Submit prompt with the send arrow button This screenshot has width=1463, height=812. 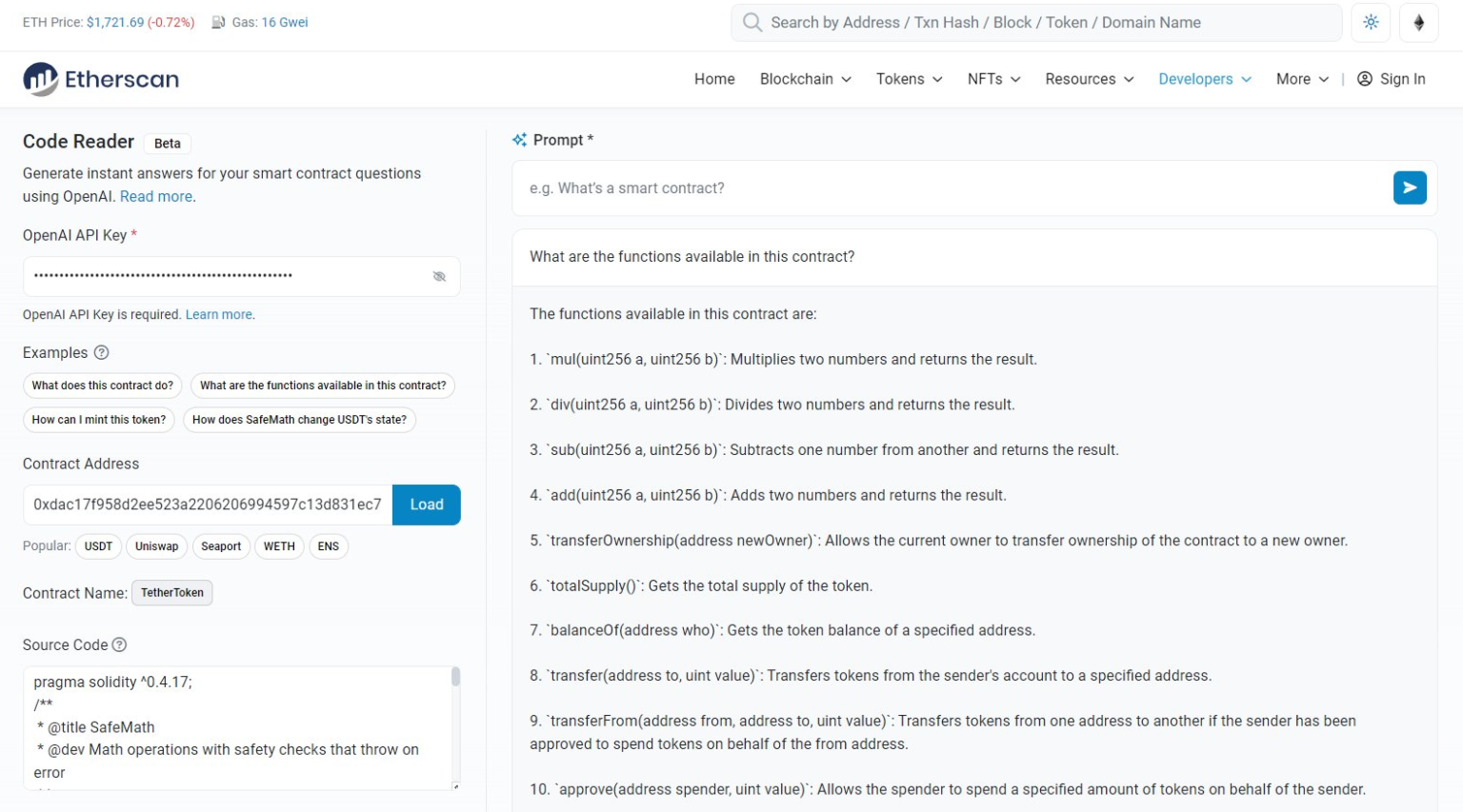(1409, 188)
